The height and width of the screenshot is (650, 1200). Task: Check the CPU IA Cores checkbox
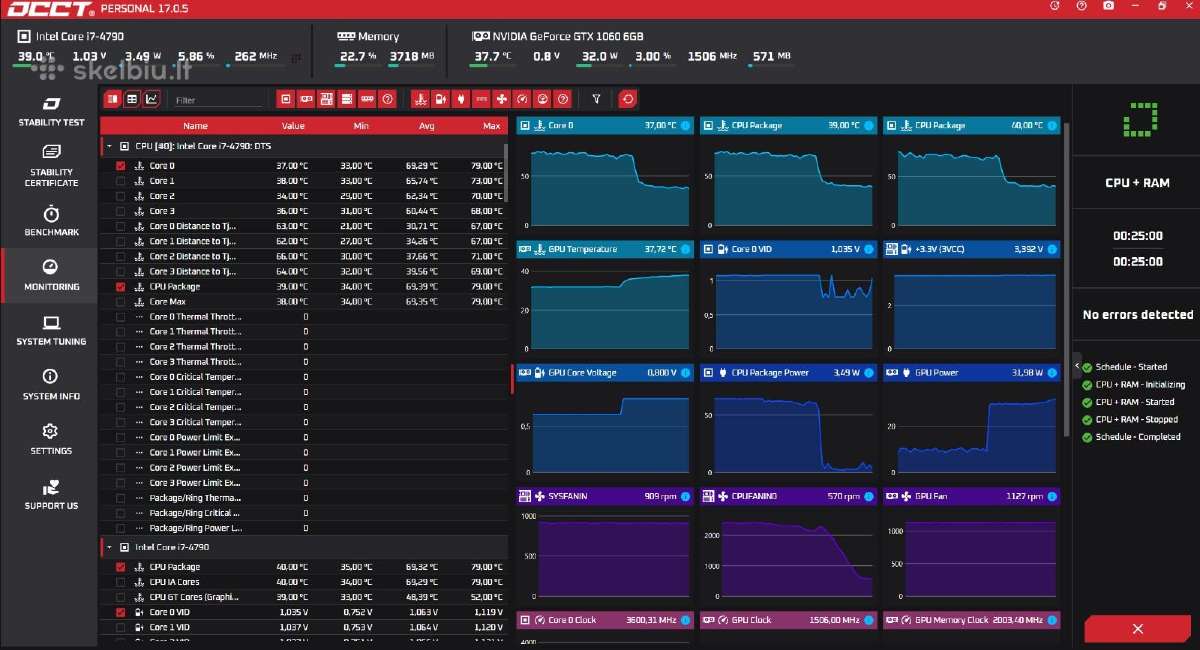(x=121, y=582)
